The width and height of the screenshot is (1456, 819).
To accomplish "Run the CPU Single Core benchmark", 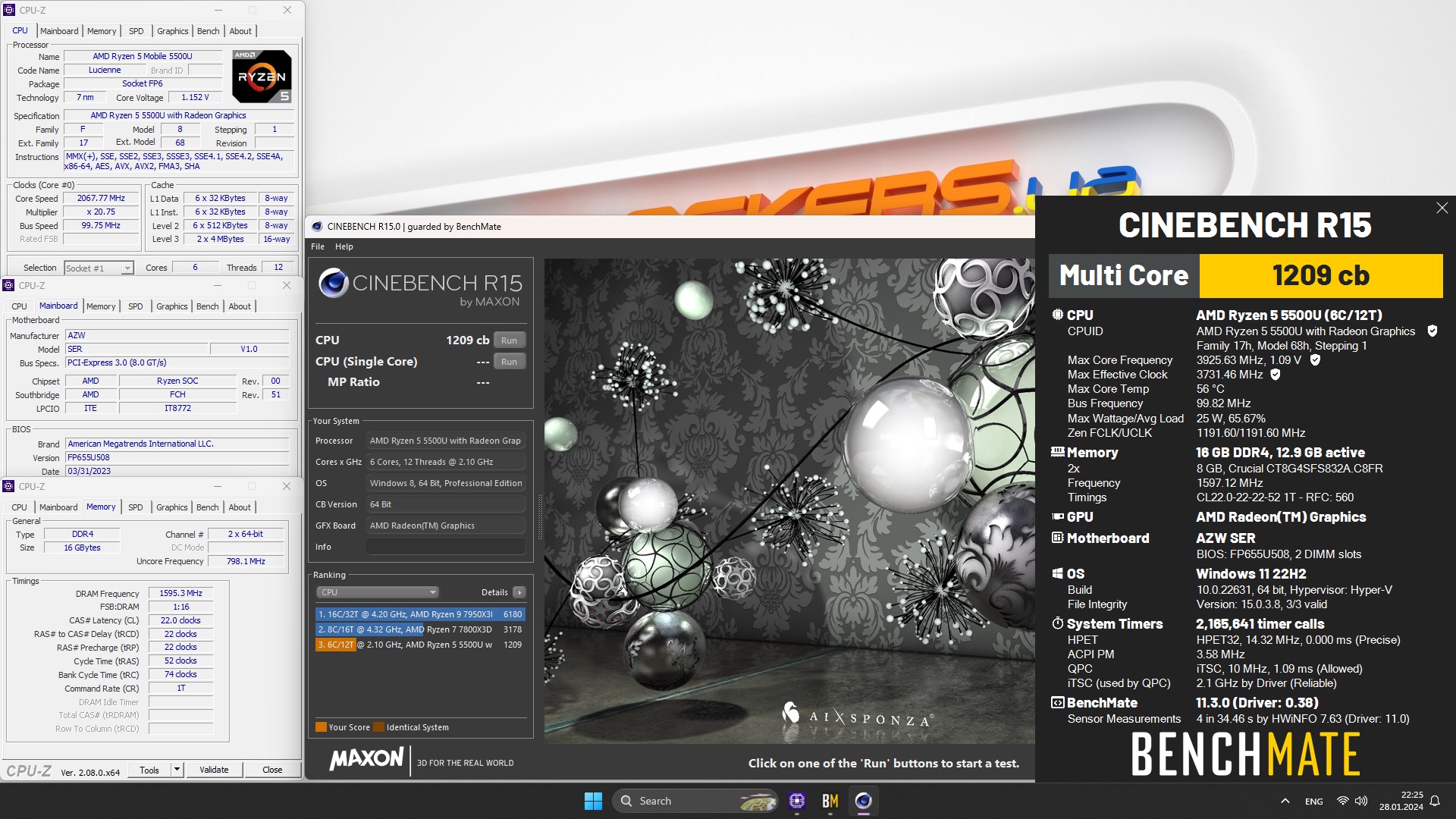I will click(x=509, y=362).
